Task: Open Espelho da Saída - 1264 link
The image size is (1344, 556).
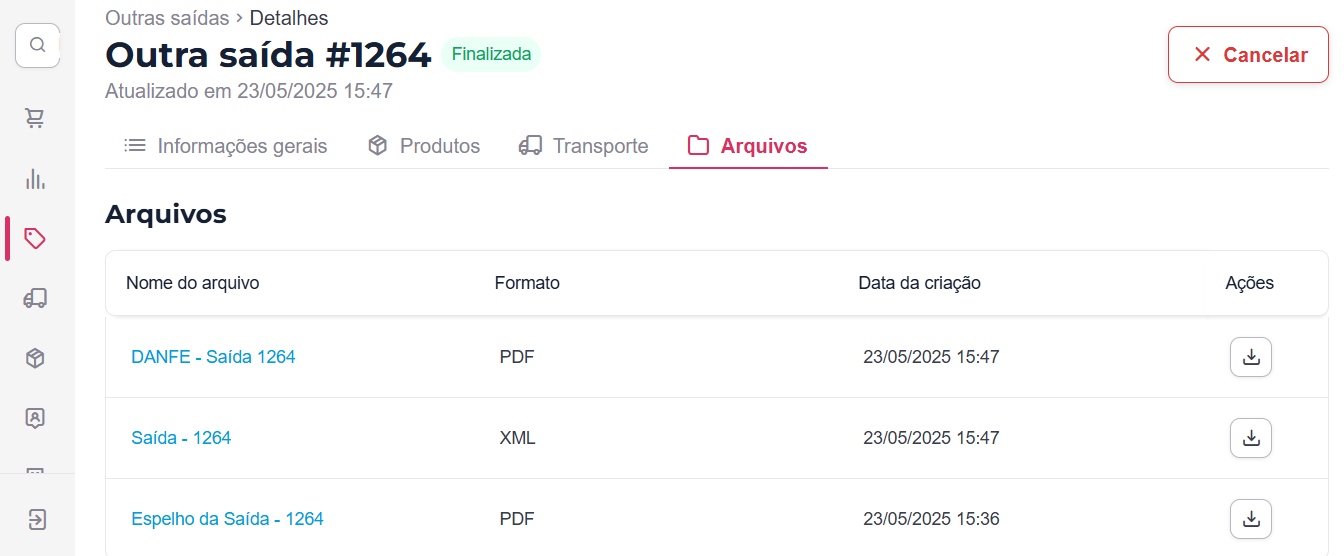Action: coord(227,519)
